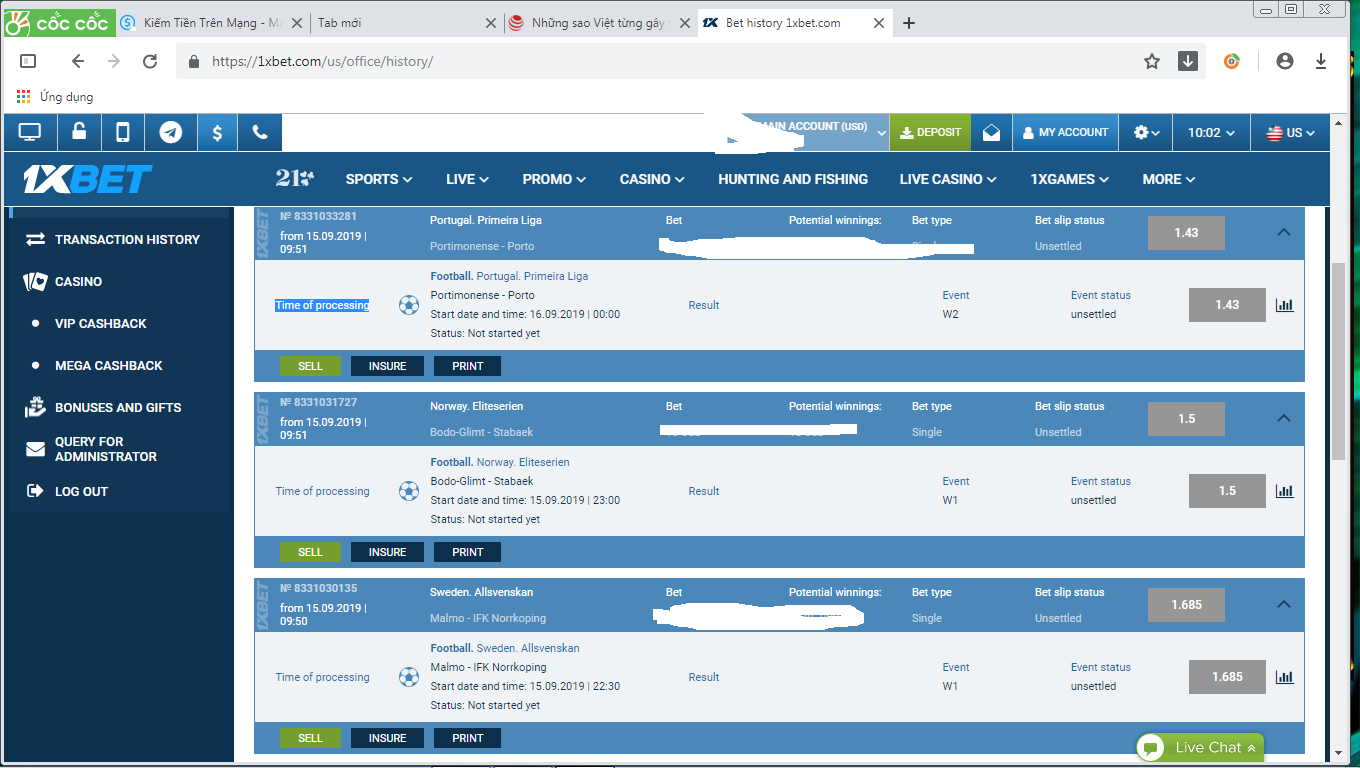
Task: Open the MORE menu
Action: coord(1169,179)
